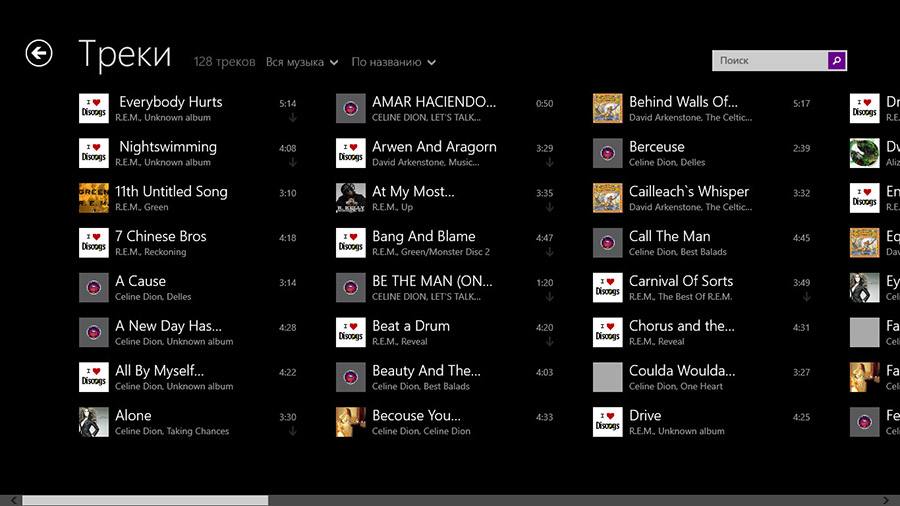The height and width of the screenshot is (506, 900).
Task: Click the 5:14 duration of Everybody Hurts
Action: tap(288, 104)
